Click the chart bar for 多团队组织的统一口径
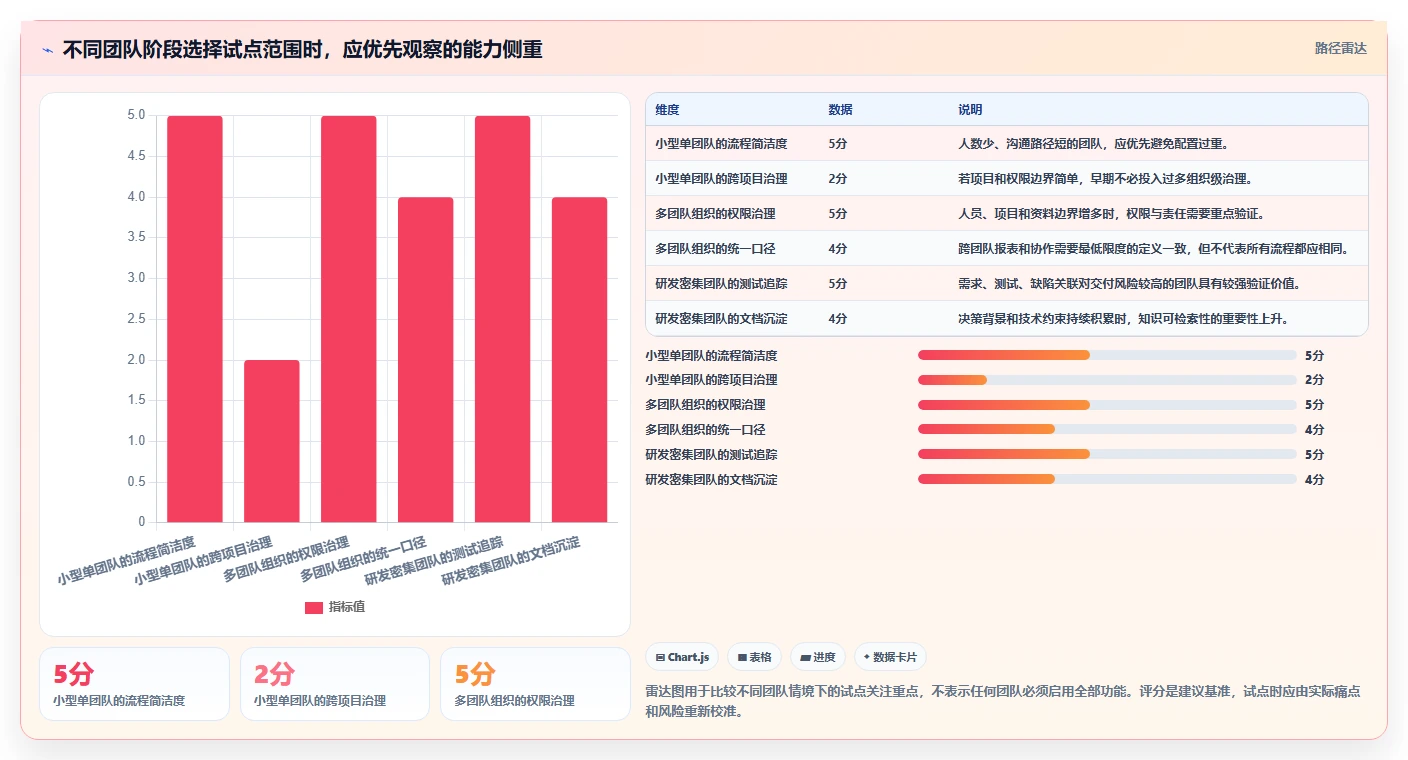Screen dimensions: 1408x760 click(x=426, y=360)
